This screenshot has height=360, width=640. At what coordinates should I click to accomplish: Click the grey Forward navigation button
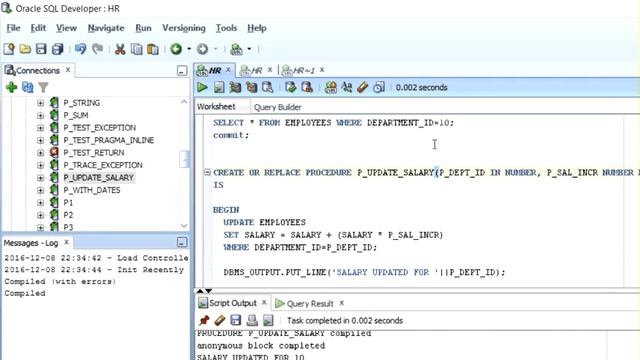[x=202, y=49]
